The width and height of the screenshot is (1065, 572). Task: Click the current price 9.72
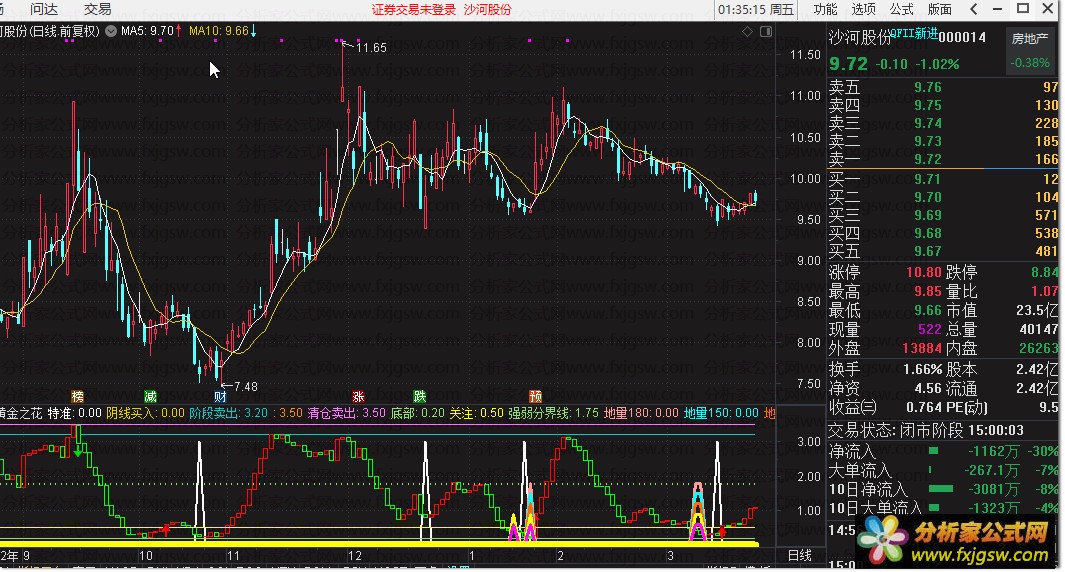click(x=848, y=64)
